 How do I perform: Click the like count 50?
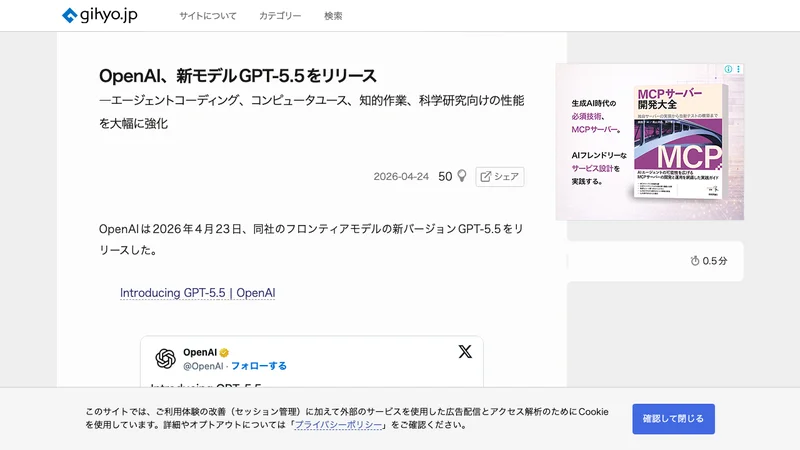coord(445,177)
